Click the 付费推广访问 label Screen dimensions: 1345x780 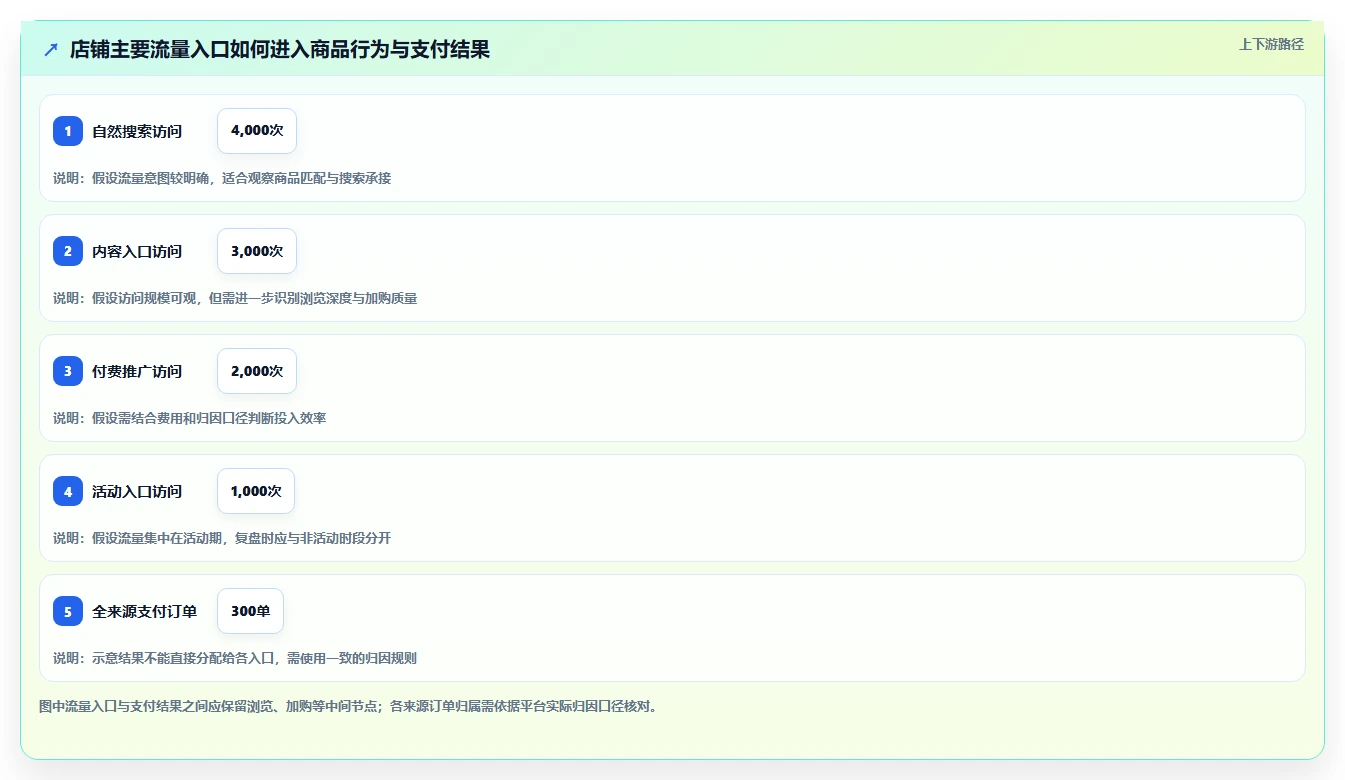137,371
